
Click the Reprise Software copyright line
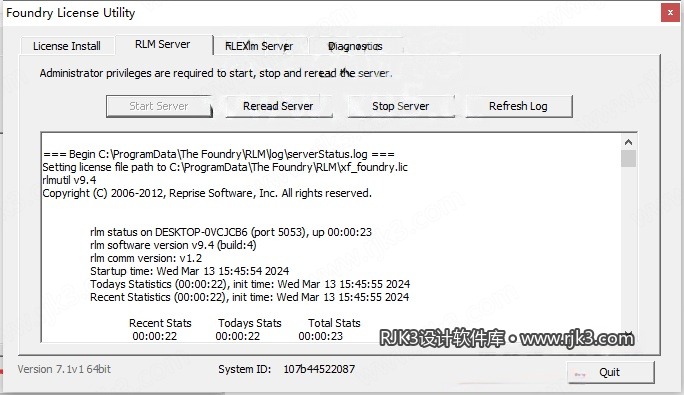(207, 193)
